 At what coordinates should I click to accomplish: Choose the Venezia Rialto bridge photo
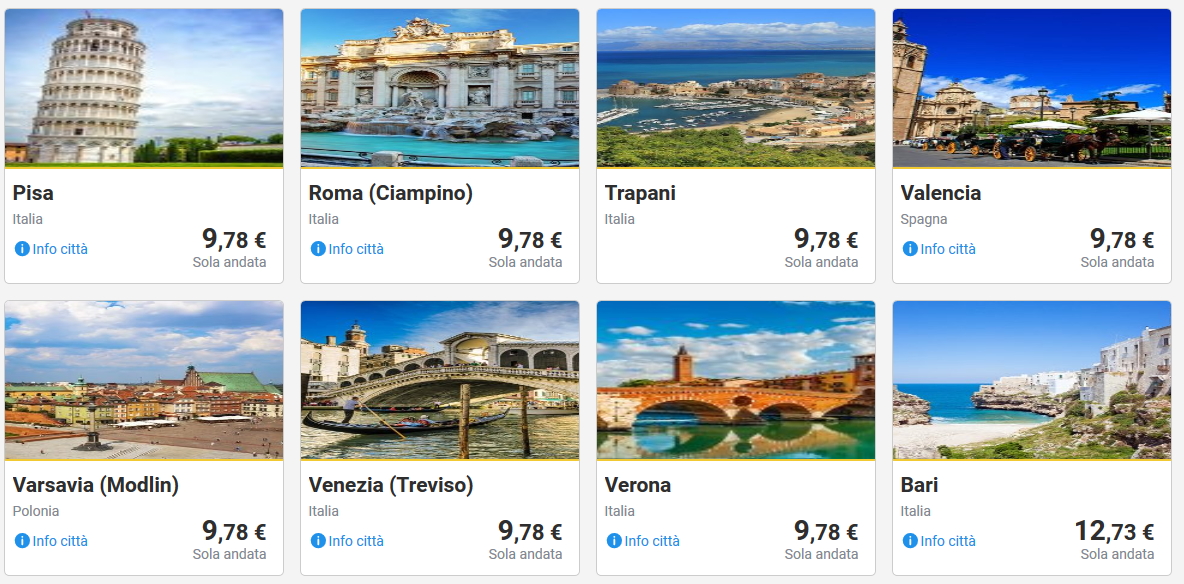pyautogui.click(x=440, y=380)
